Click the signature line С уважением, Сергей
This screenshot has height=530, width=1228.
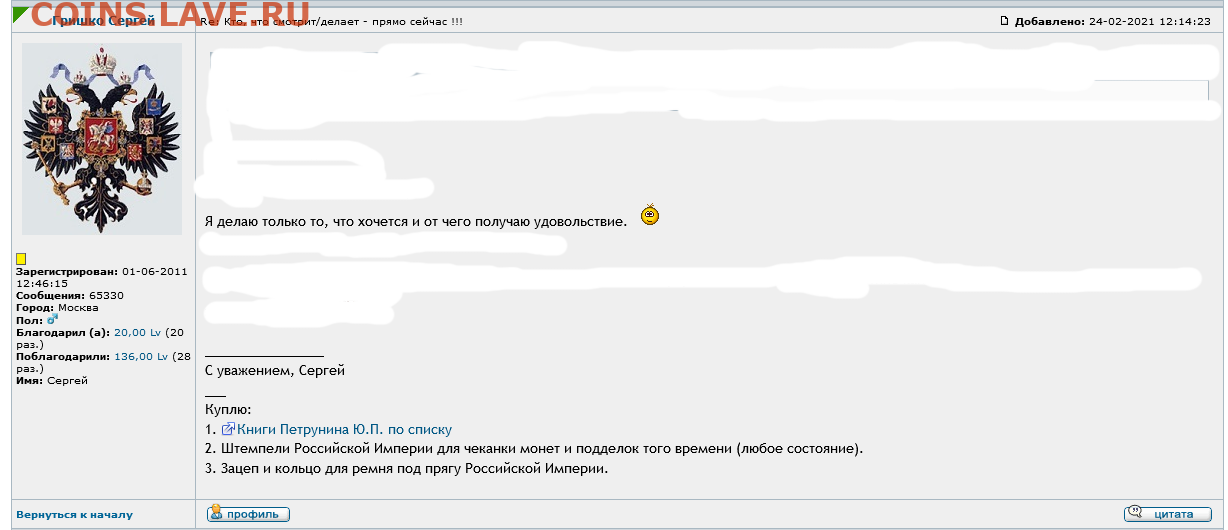(275, 371)
